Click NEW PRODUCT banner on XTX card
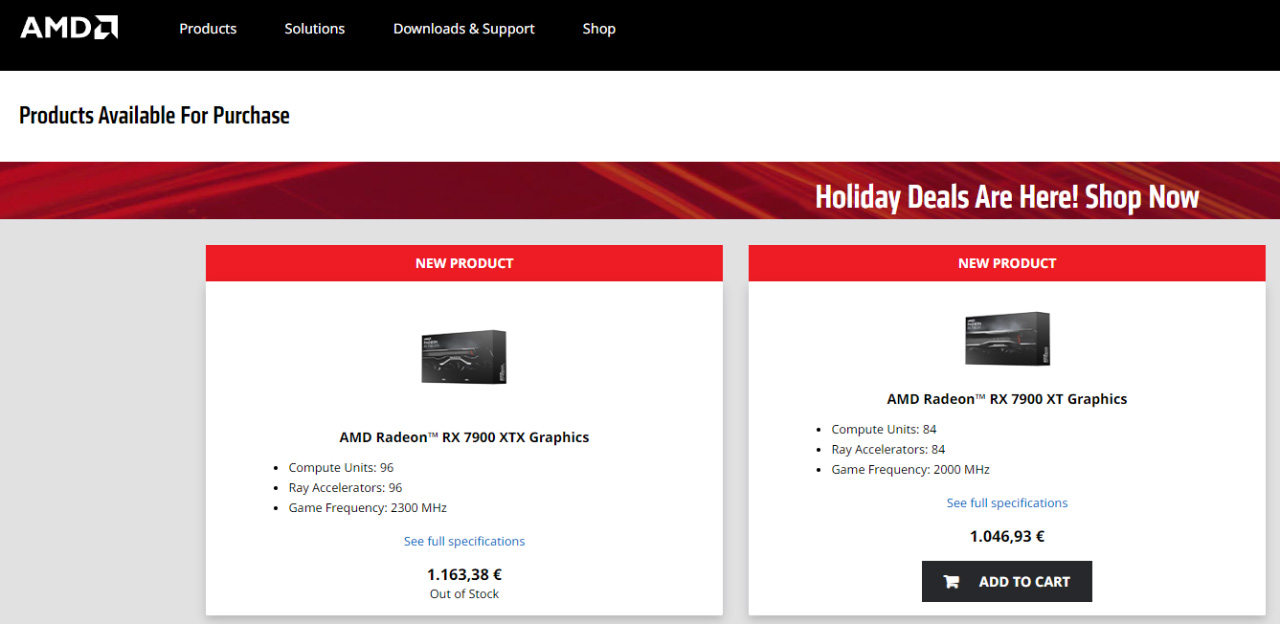1280x624 pixels. tap(464, 263)
